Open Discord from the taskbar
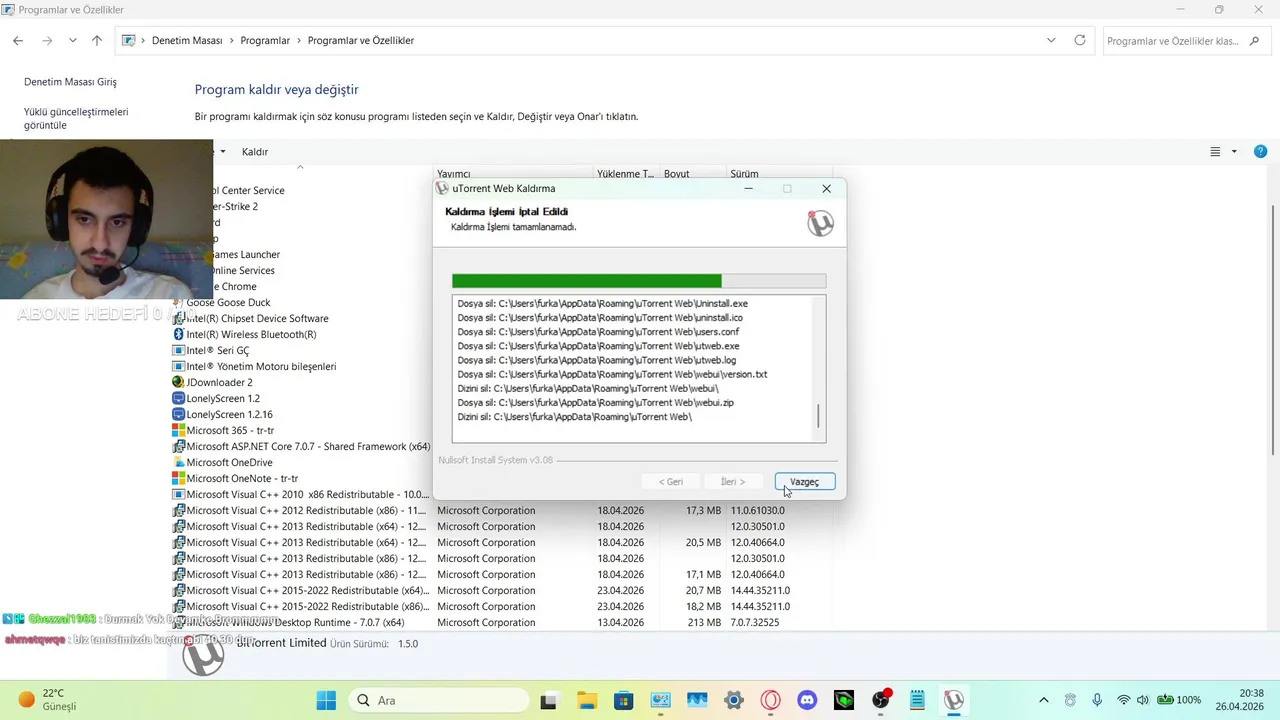The image size is (1280, 720). click(x=807, y=700)
